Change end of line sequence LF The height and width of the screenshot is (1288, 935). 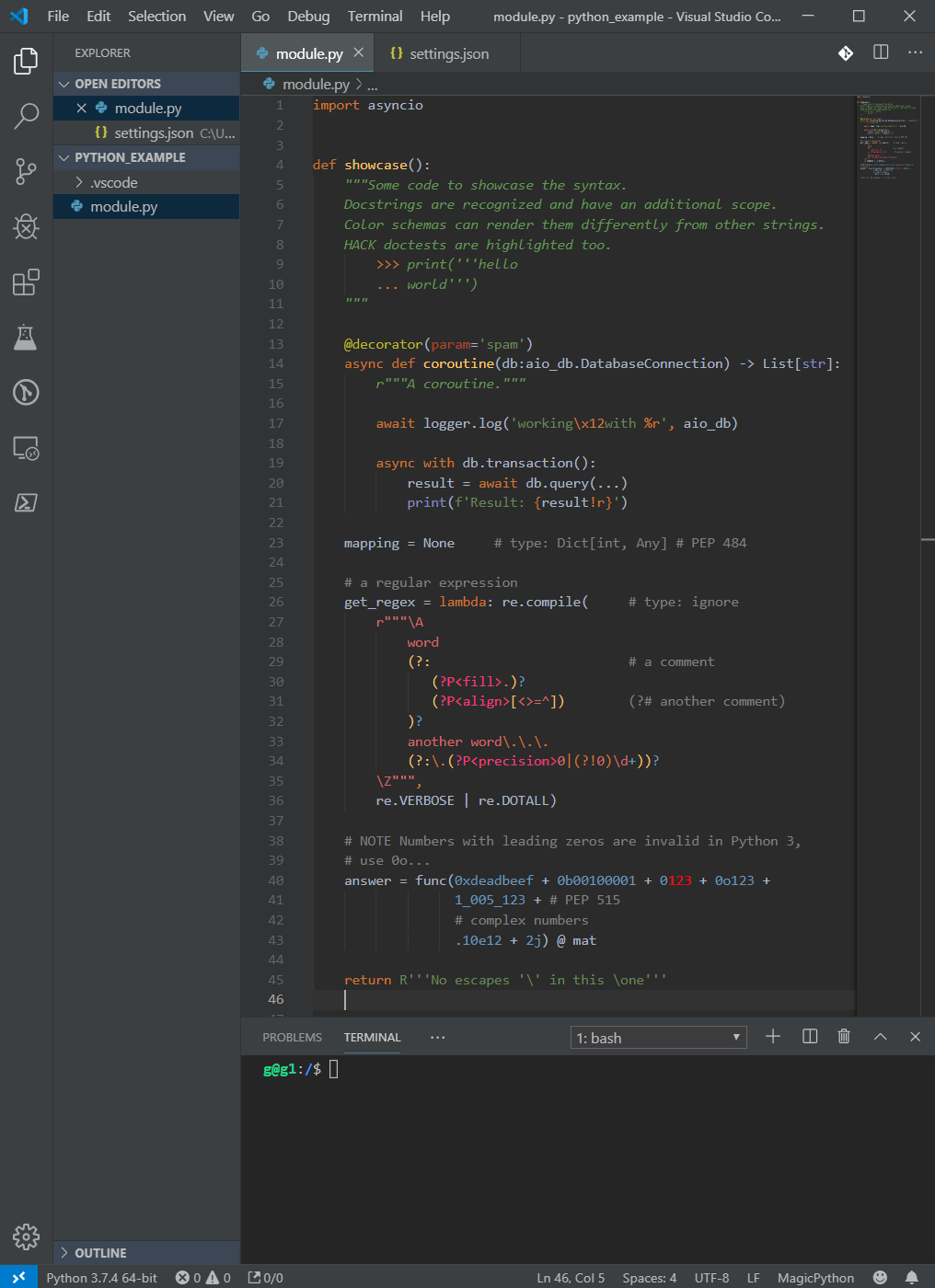tap(753, 1277)
